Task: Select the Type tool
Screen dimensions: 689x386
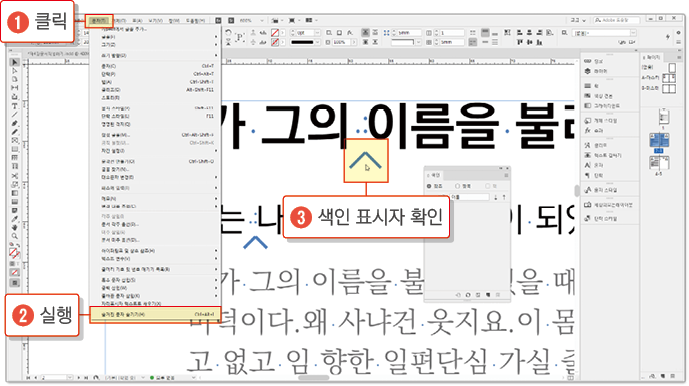Action: [x=15, y=106]
